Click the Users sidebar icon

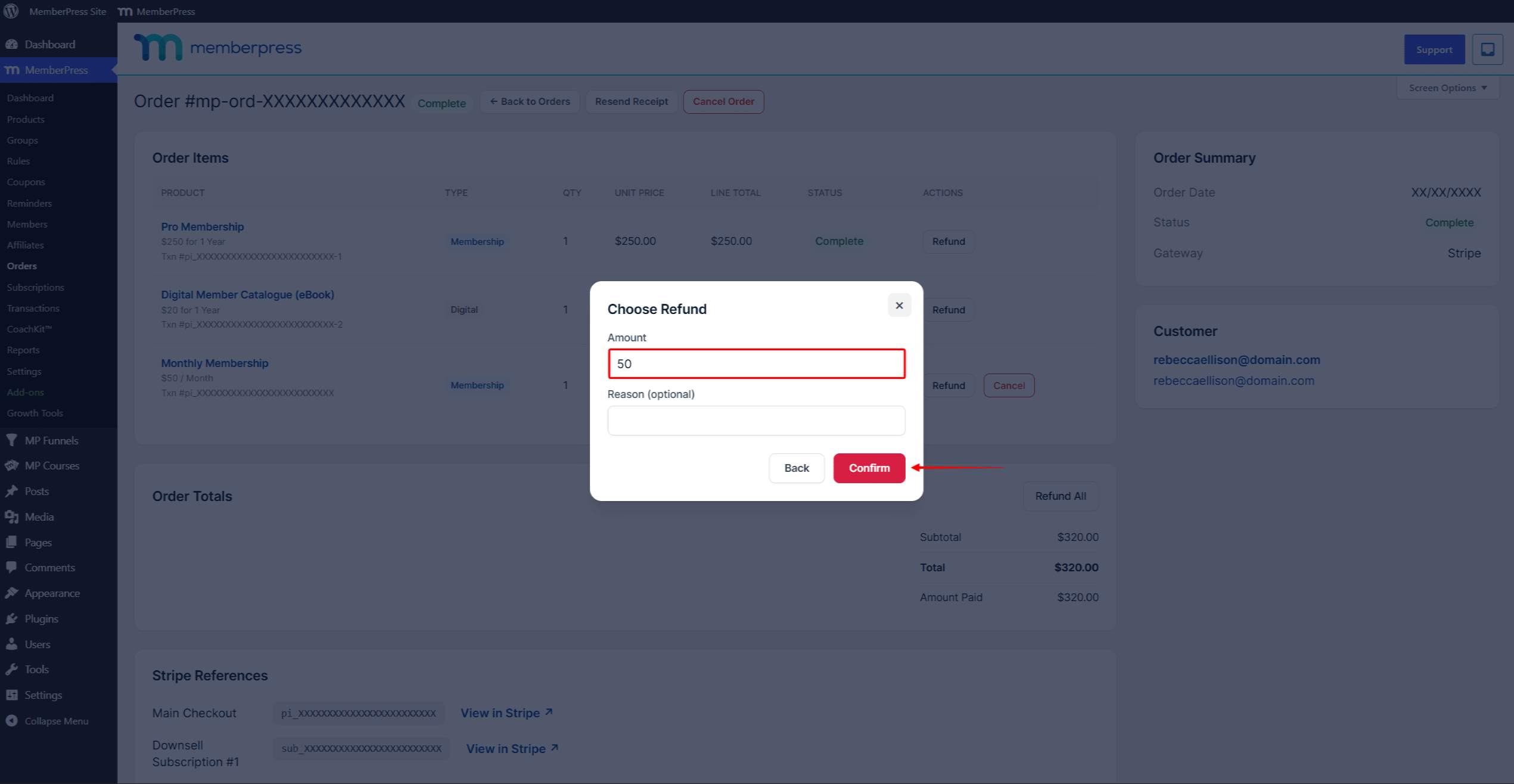[x=11, y=644]
